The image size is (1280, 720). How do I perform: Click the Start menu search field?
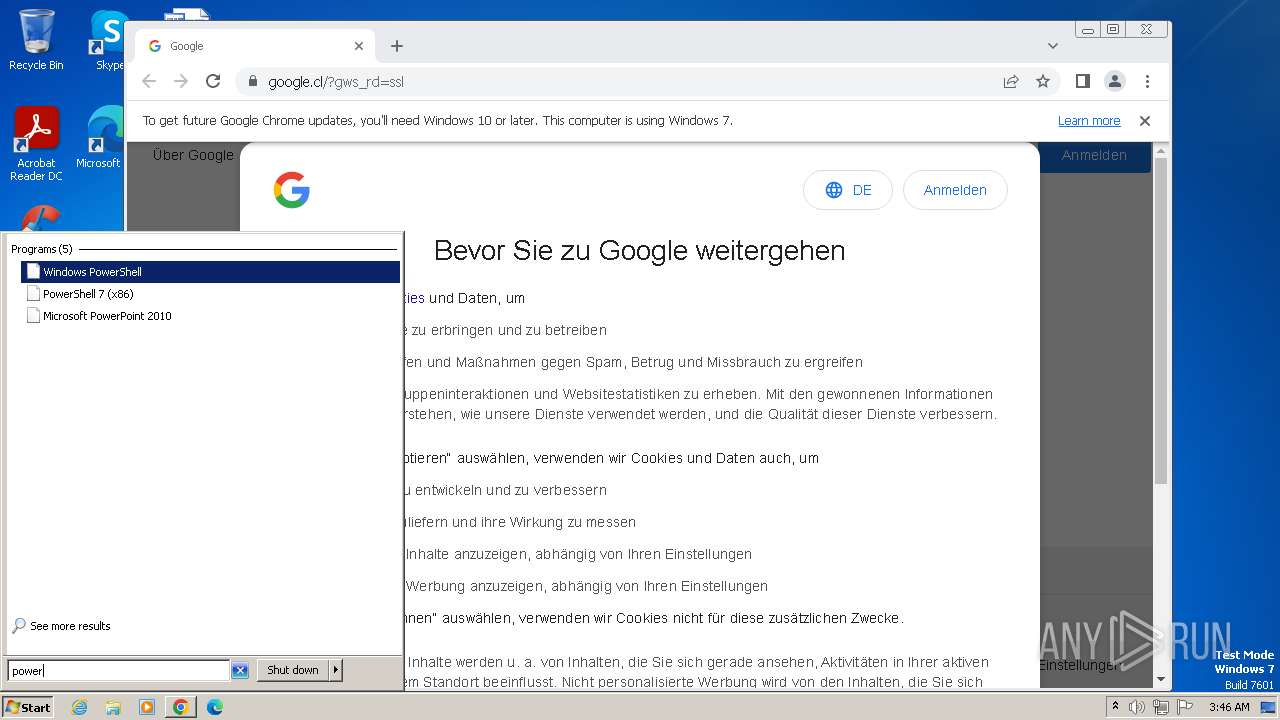click(118, 670)
